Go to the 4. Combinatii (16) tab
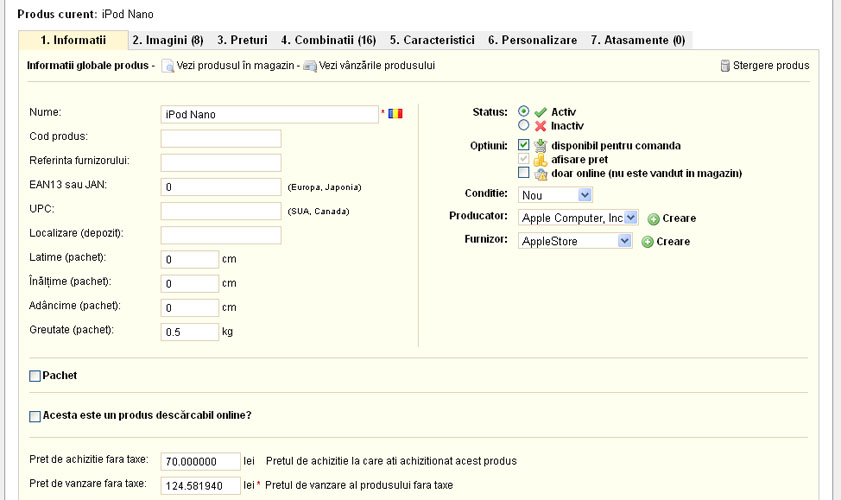This screenshot has width=841, height=500. [328, 40]
